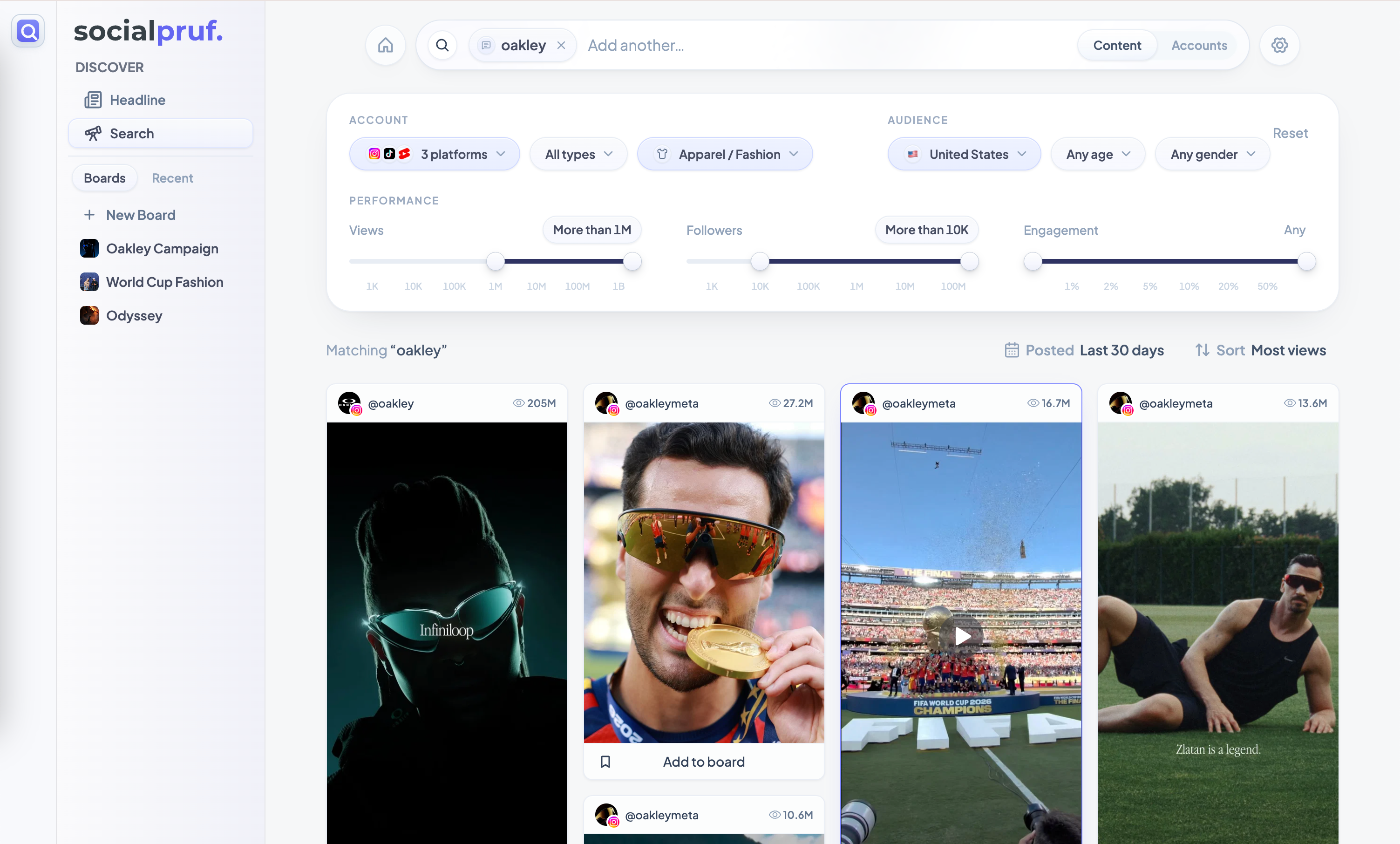Reset all filters
The image size is (1400, 844).
click(x=1291, y=133)
